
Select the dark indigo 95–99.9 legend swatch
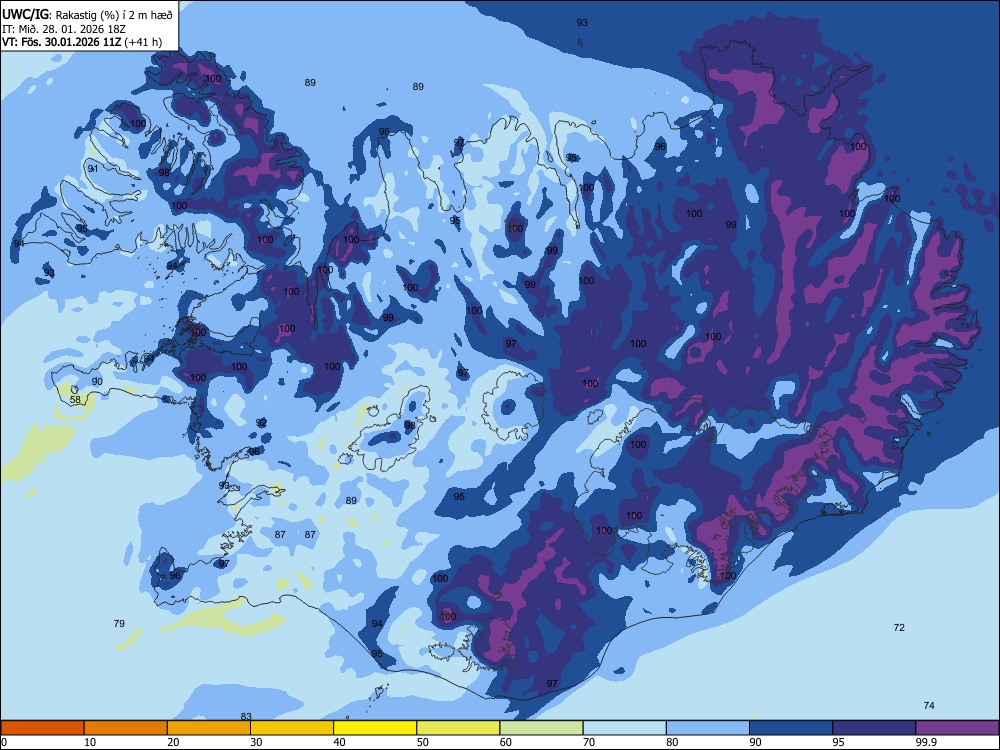[x=874, y=728]
